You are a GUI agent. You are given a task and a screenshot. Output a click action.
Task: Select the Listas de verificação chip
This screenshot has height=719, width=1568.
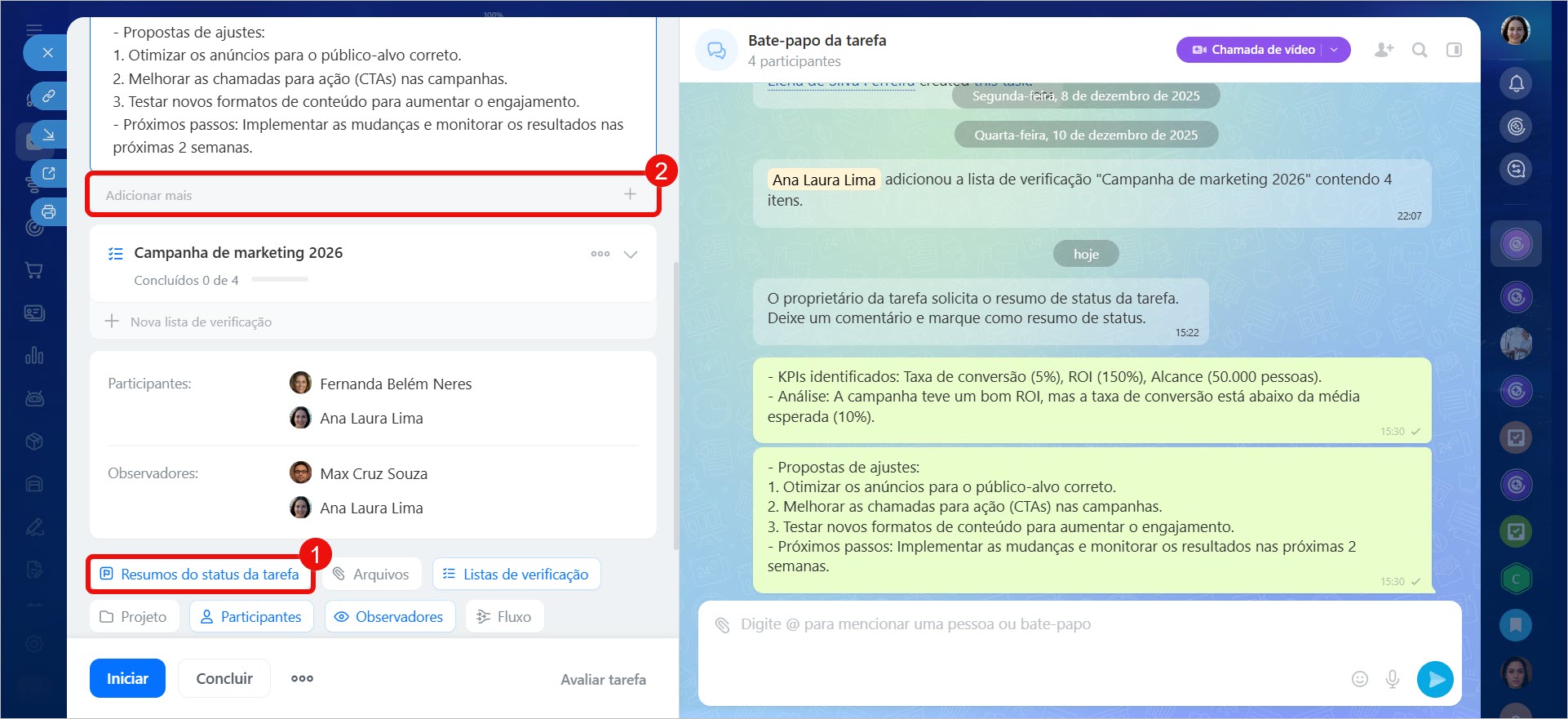click(x=516, y=575)
